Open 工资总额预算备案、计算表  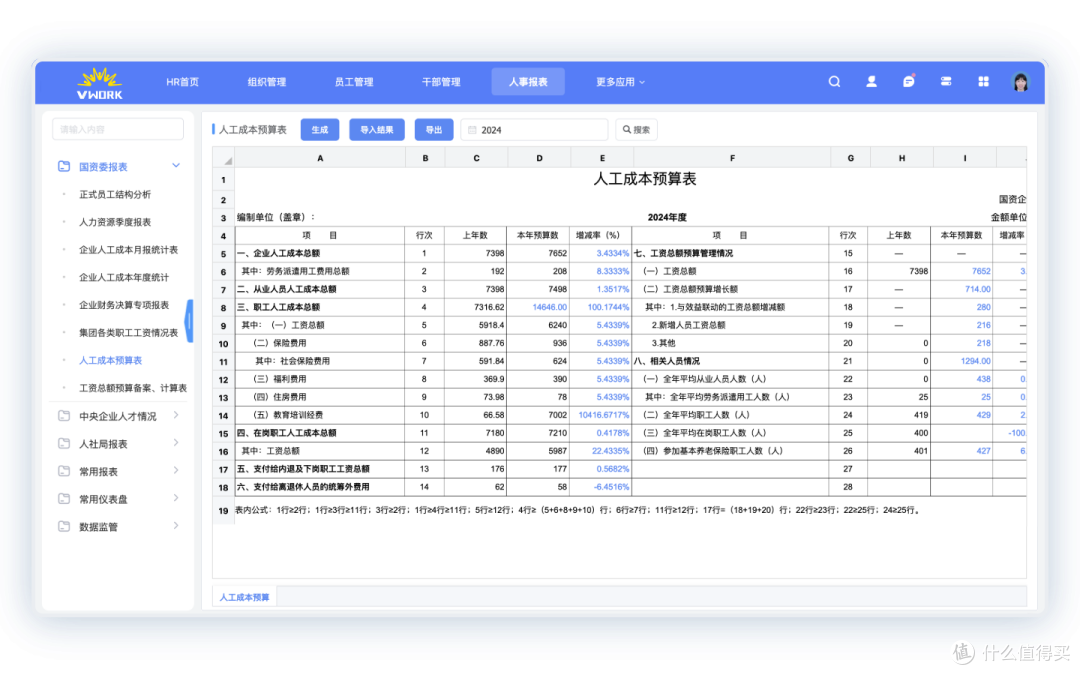tap(133, 388)
